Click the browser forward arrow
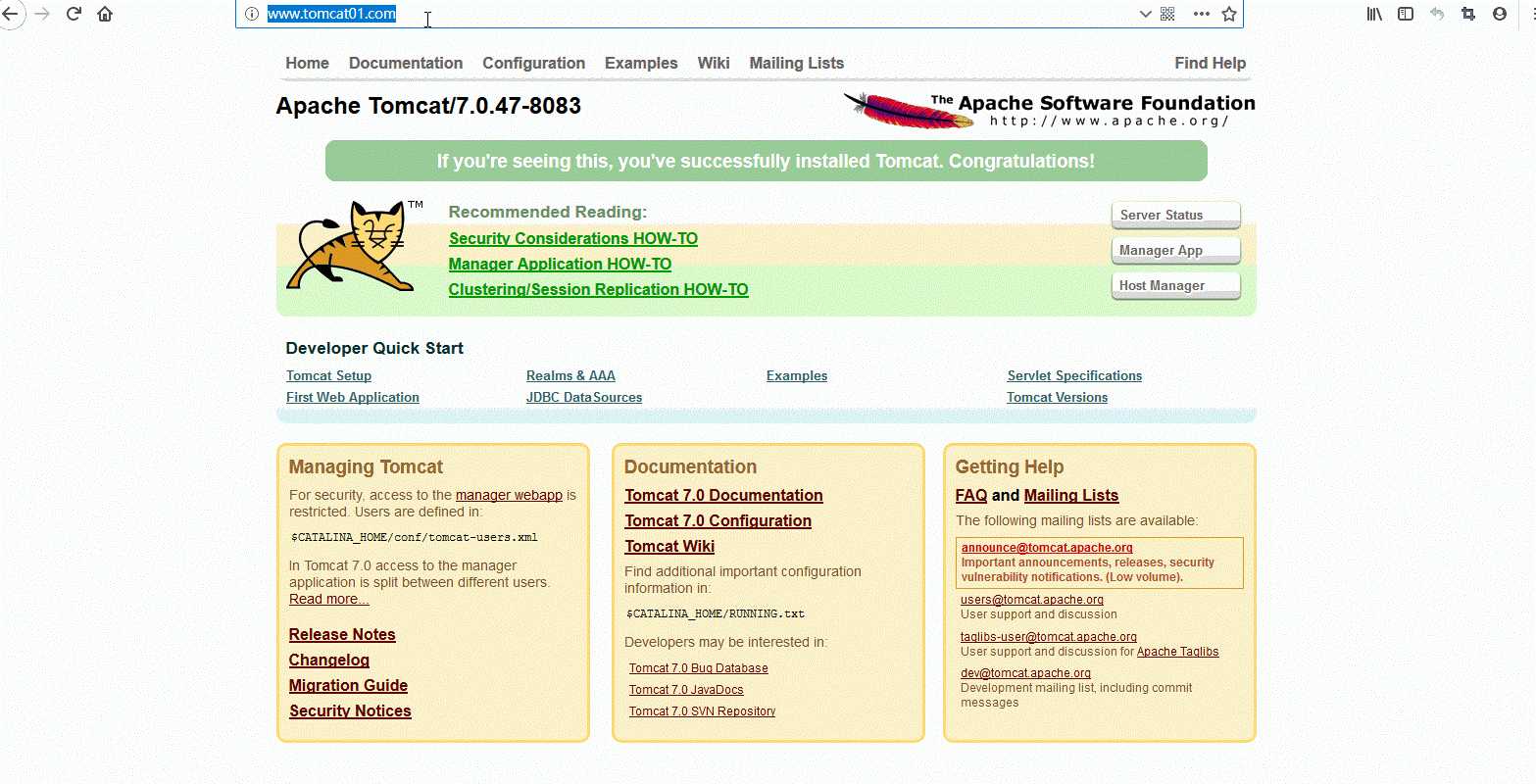This screenshot has width=1536, height=784. click(x=42, y=14)
